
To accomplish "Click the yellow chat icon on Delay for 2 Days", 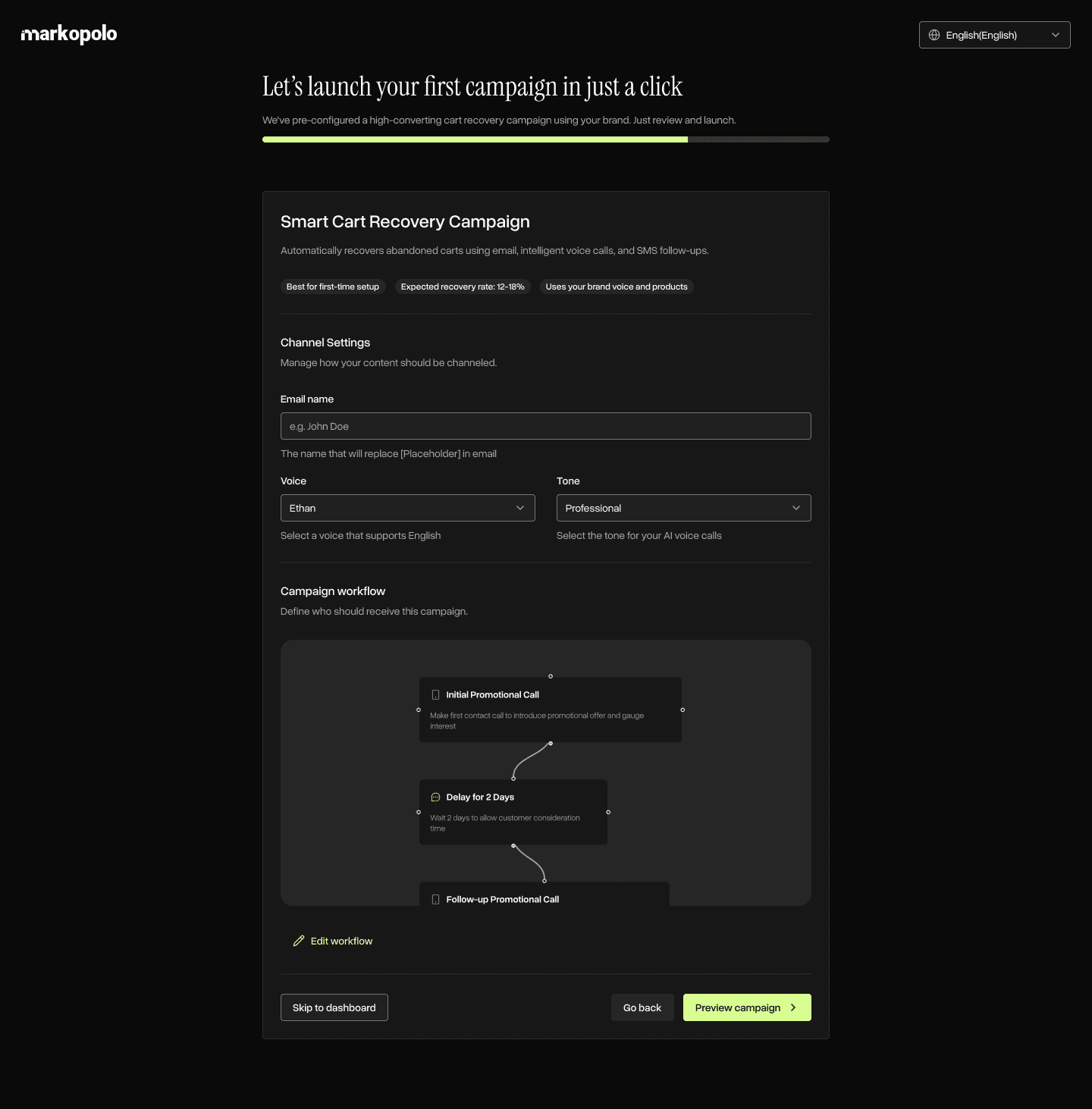I will click(436, 797).
